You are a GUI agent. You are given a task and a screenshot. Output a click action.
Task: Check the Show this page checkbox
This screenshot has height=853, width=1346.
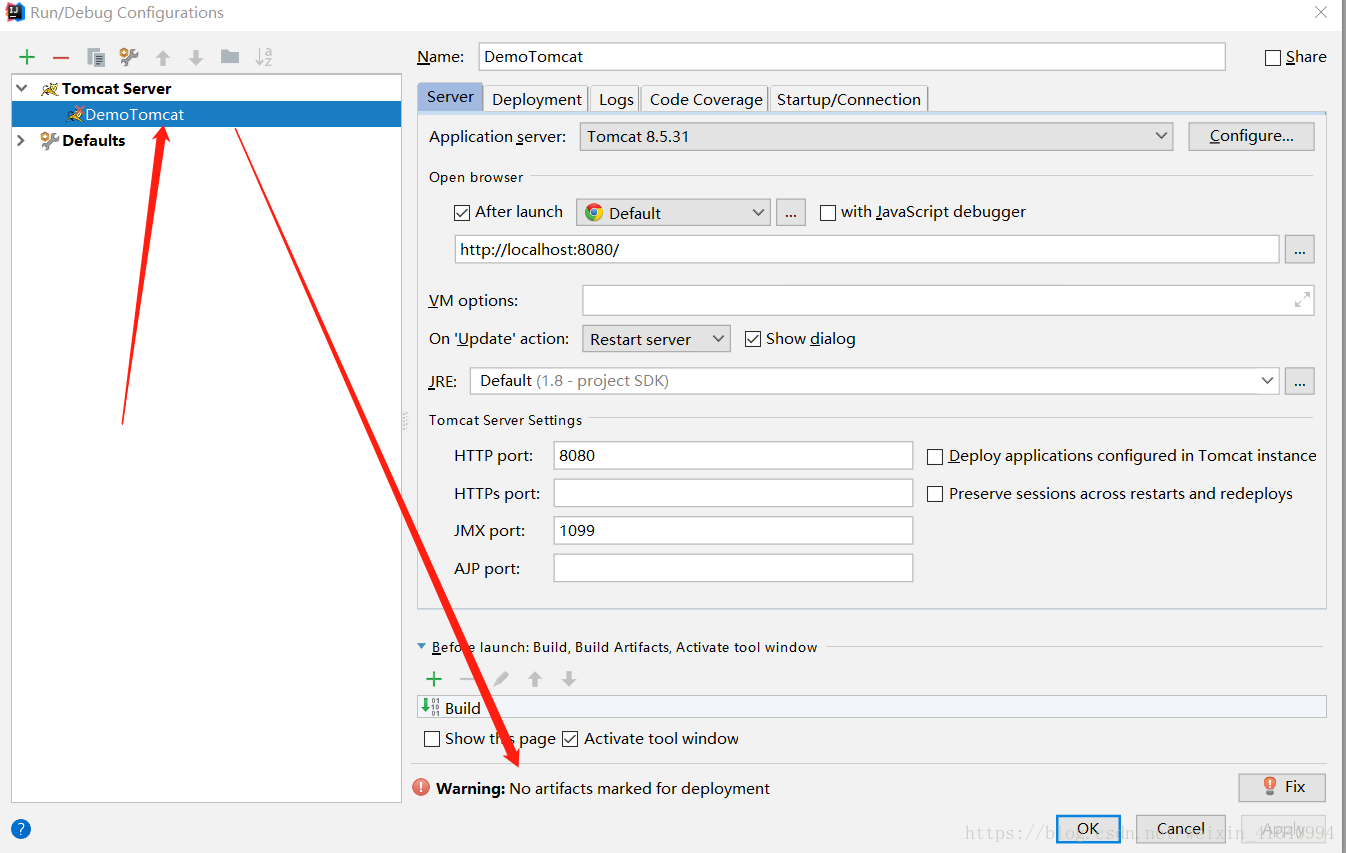[x=432, y=739]
